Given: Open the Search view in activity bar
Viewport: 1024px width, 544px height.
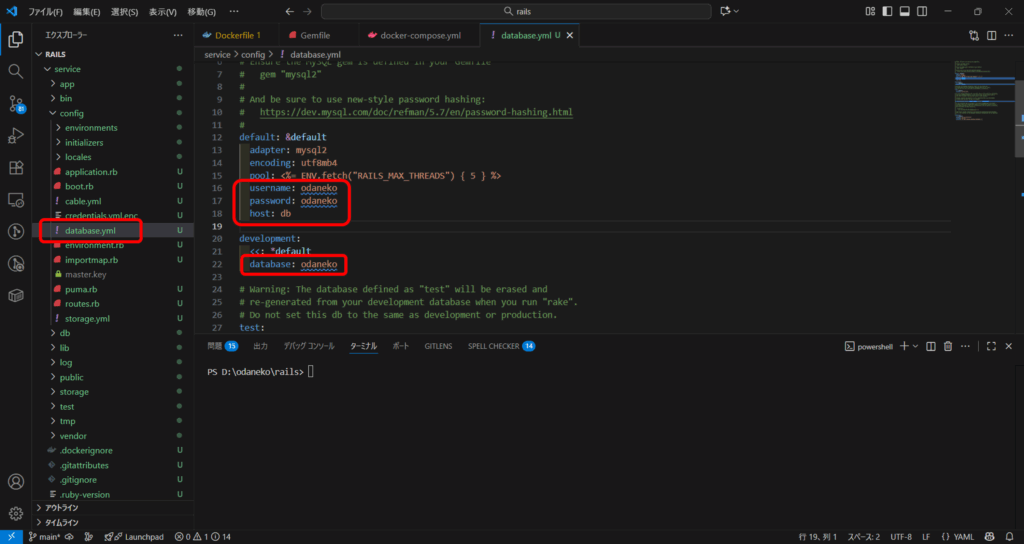Looking at the screenshot, I should click(x=15, y=72).
